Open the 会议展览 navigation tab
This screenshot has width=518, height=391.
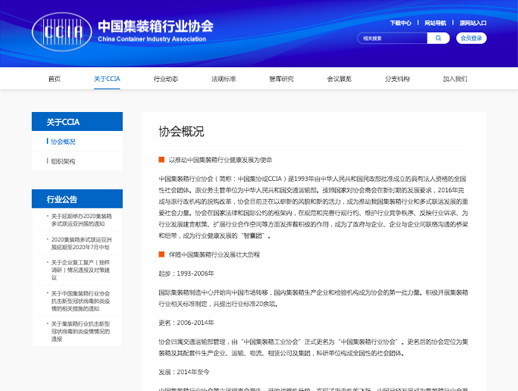[339, 79]
